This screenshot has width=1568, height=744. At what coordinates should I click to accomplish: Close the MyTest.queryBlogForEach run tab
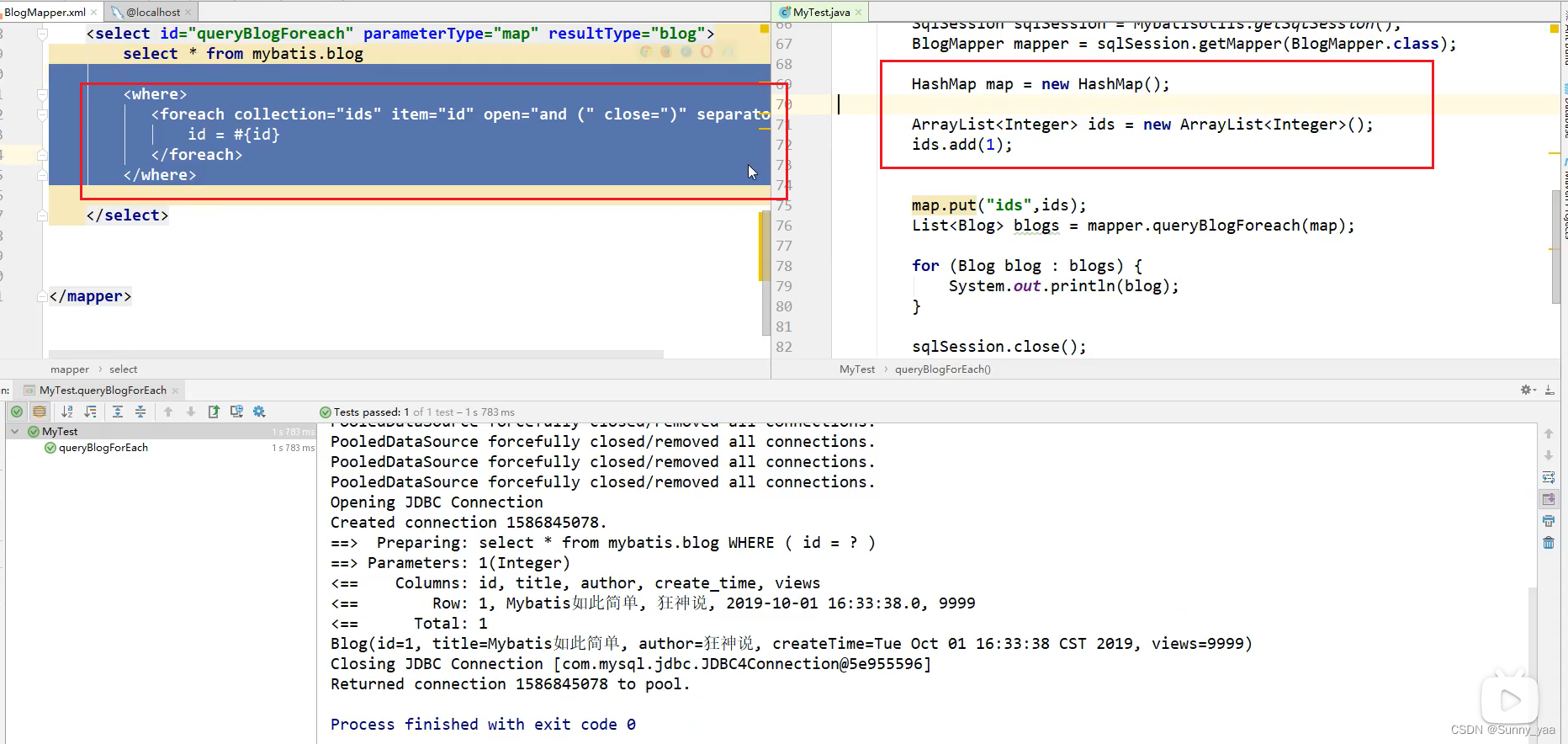175,391
